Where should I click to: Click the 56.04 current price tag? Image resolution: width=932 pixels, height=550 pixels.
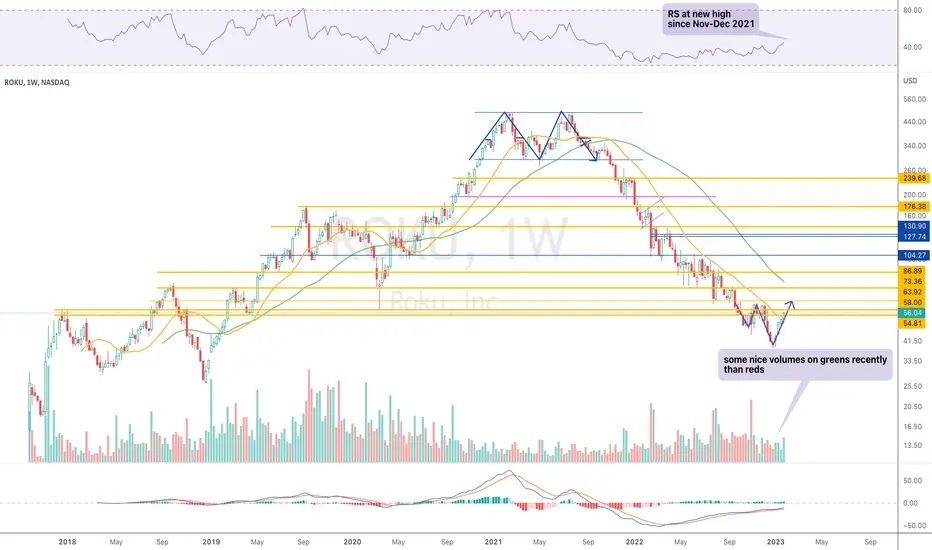click(912, 313)
